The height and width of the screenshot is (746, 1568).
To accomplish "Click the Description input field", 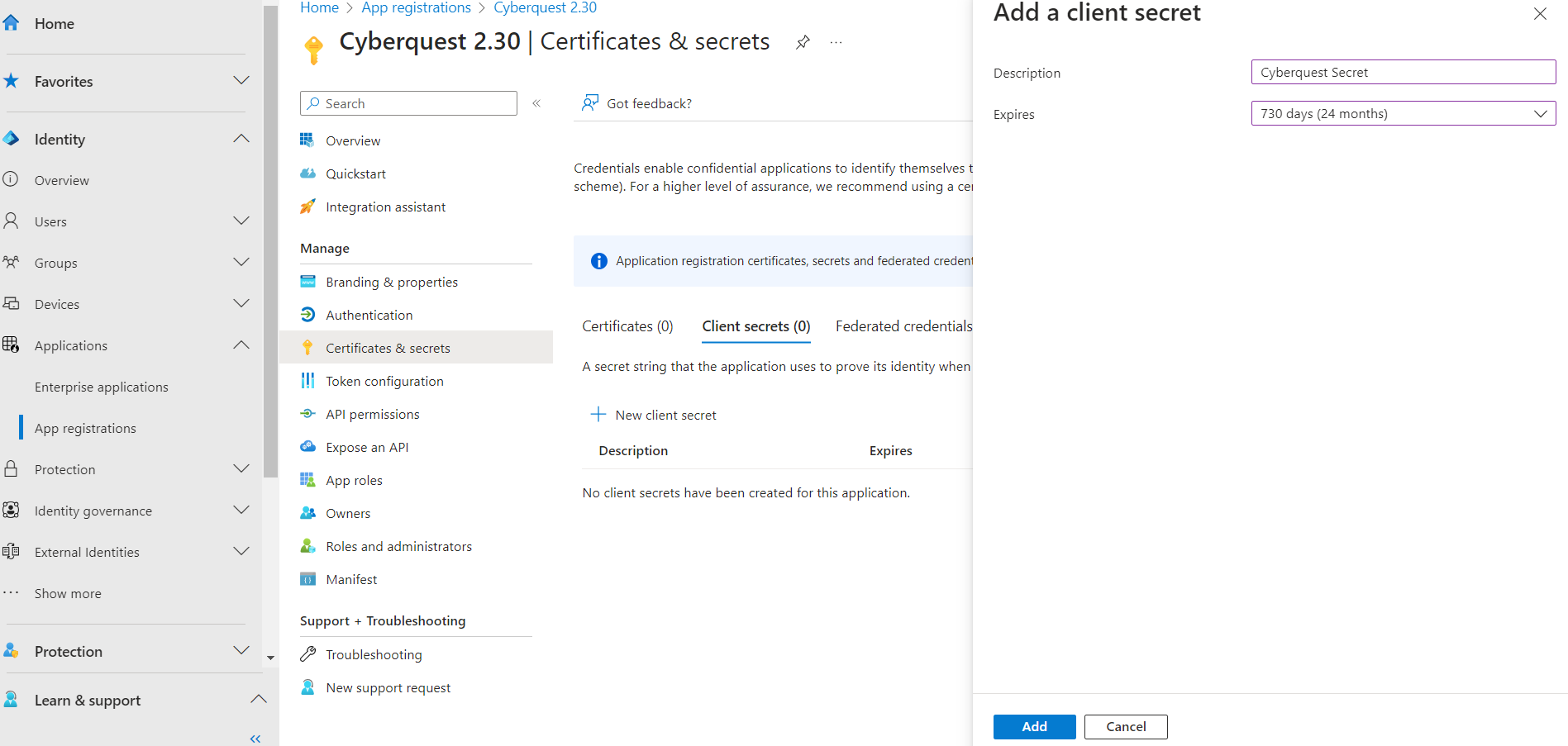I will pos(1404,72).
